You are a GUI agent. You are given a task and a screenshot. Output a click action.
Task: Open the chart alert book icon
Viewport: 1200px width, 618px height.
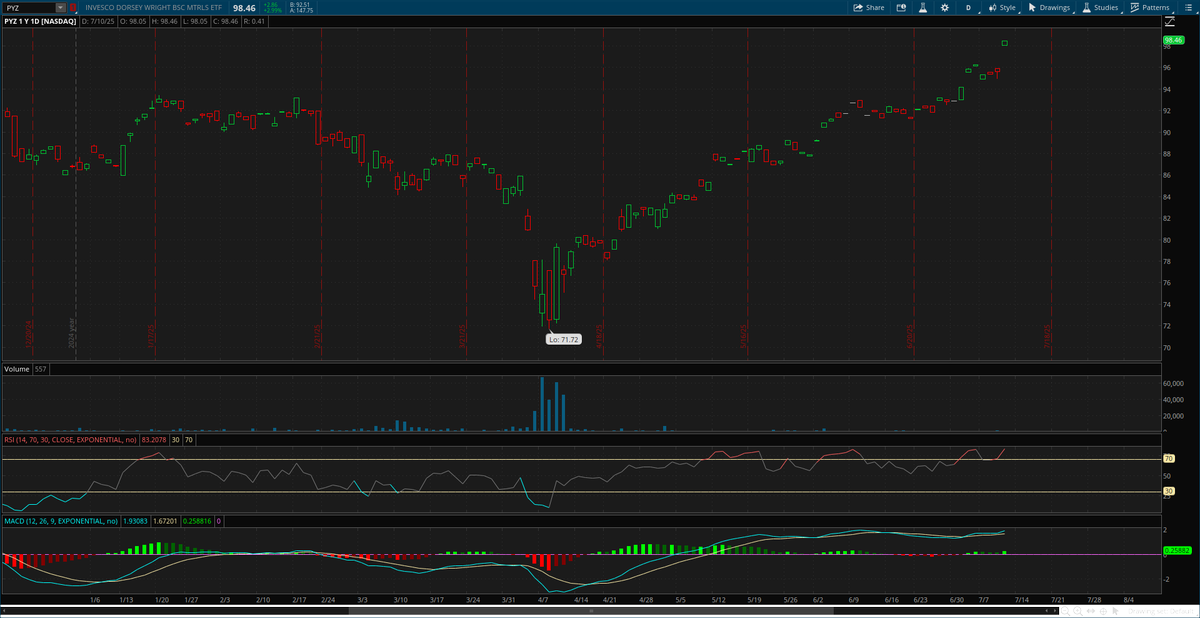[x=901, y=7]
